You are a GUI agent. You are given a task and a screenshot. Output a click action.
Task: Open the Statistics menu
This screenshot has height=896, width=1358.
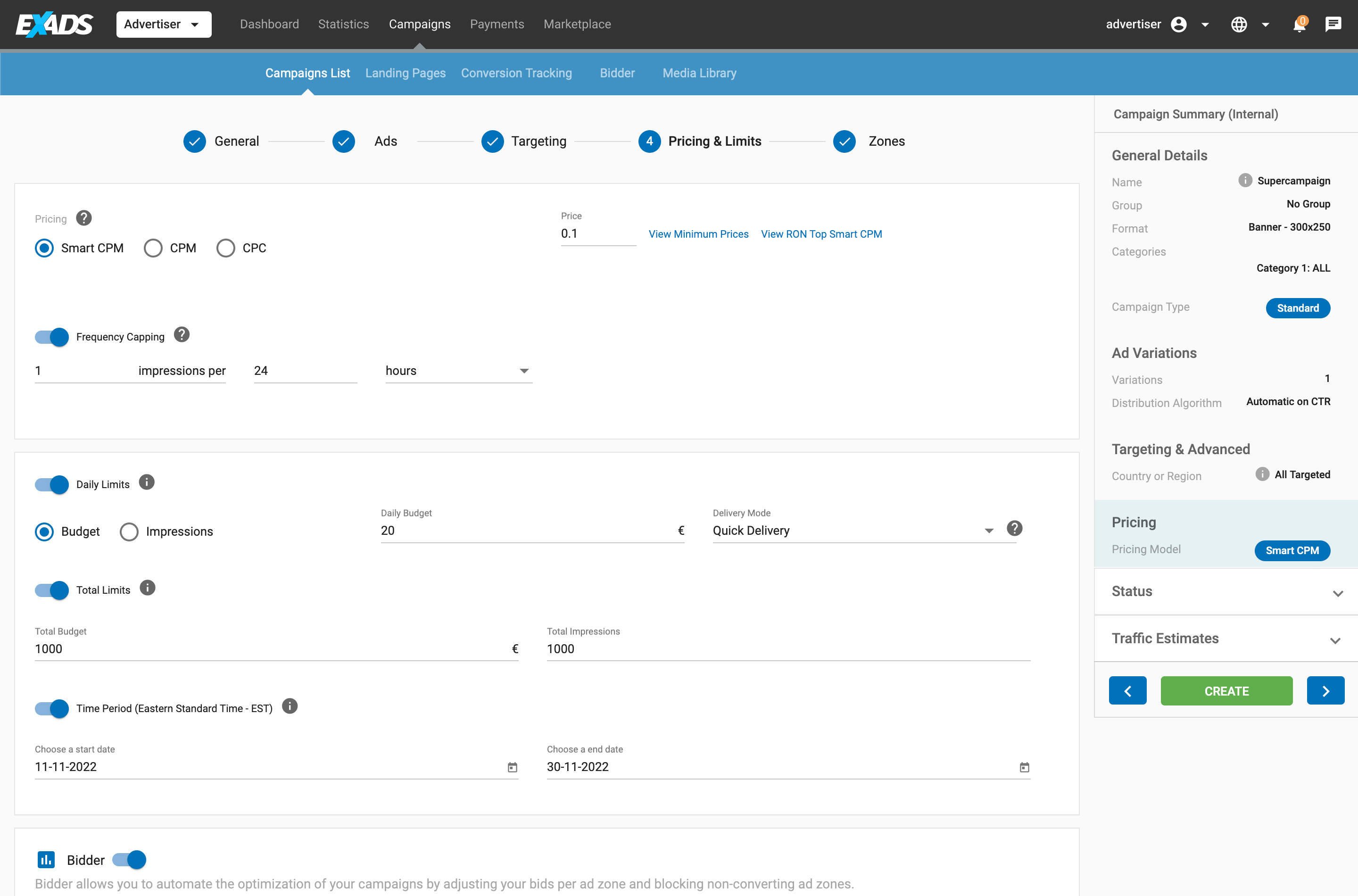coord(343,24)
